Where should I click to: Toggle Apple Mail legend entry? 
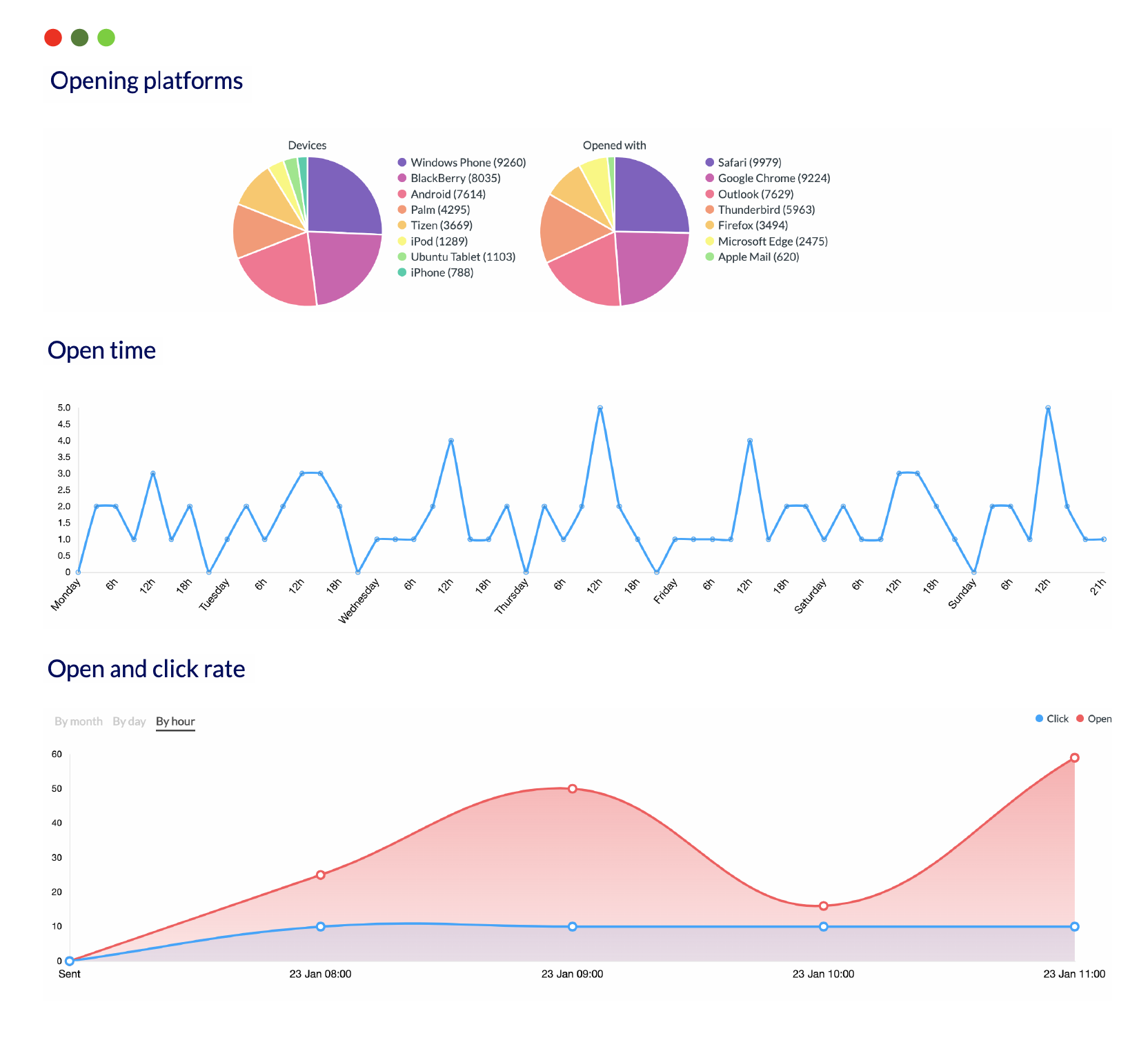(752, 257)
